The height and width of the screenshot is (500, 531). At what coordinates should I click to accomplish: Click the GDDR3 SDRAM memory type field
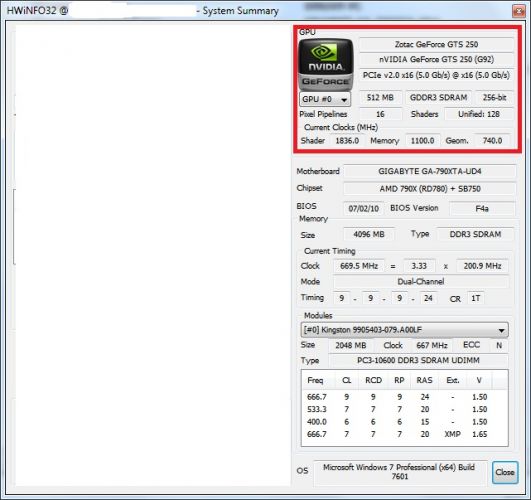click(x=439, y=98)
